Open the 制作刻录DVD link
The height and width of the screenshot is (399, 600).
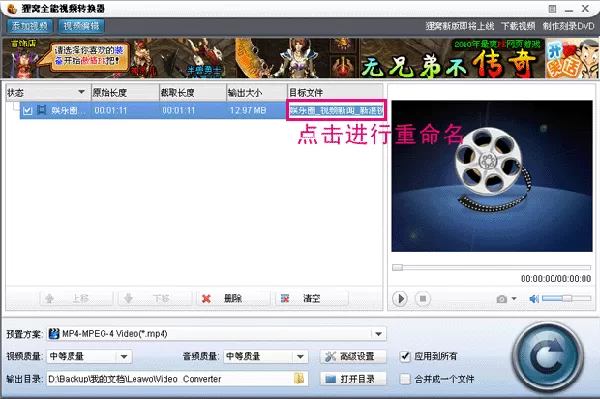click(x=568, y=26)
